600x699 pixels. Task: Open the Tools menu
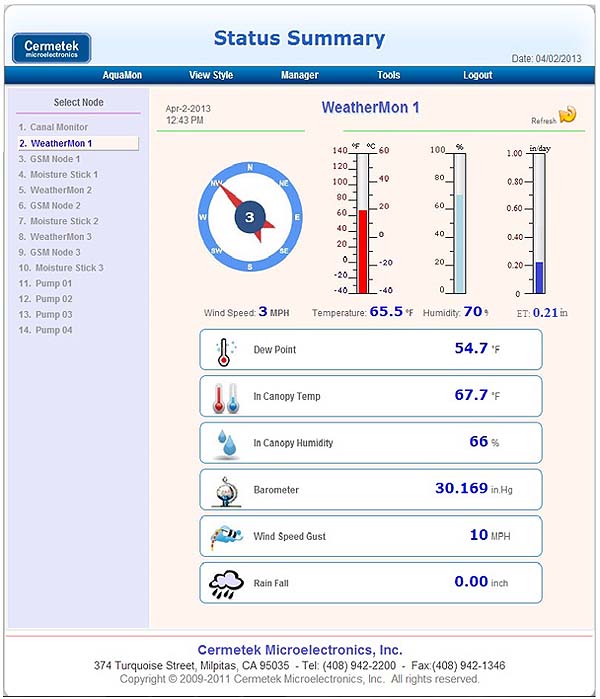(388, 75)
